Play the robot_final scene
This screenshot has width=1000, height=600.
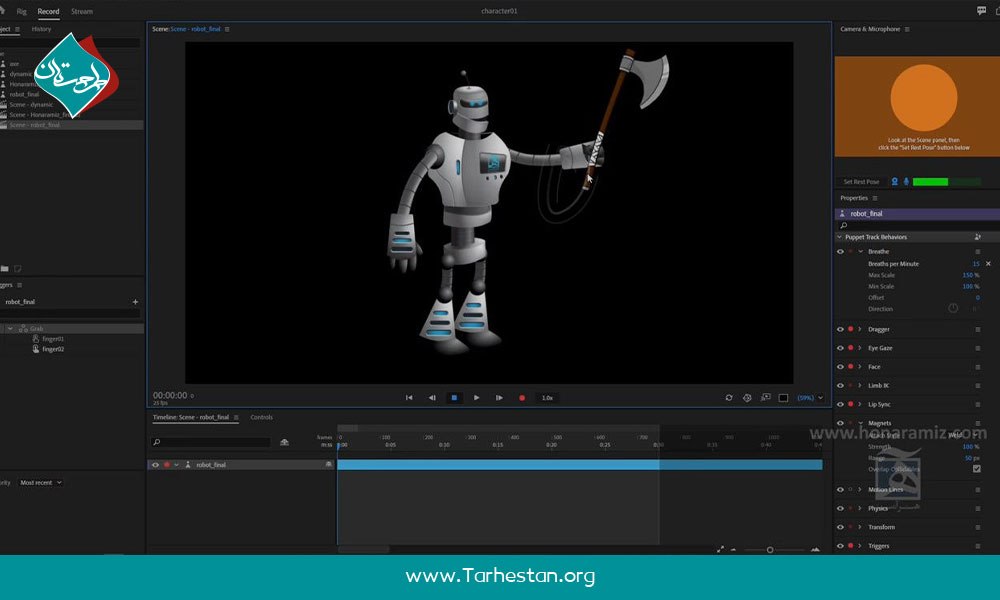[x=476, y=398]
